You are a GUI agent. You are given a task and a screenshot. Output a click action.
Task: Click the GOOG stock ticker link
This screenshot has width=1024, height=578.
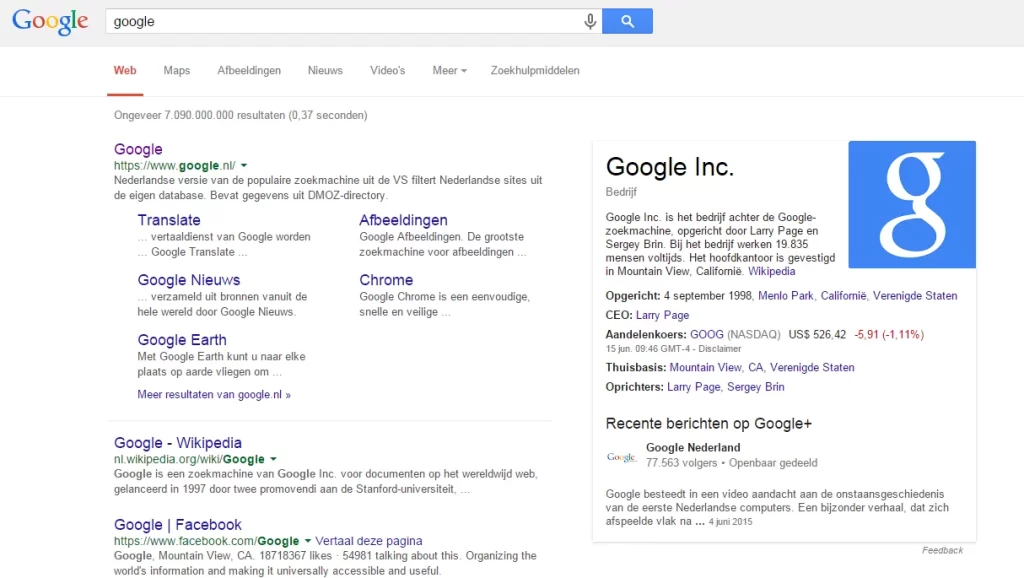[x=705, y=335]
